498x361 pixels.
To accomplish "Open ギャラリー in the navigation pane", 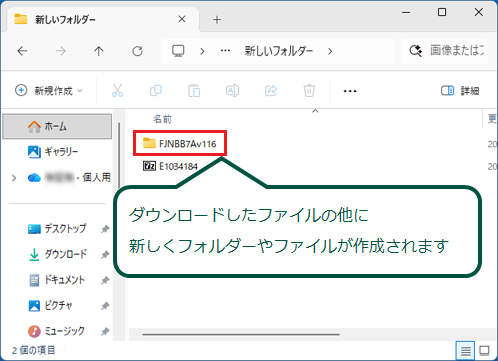I will pyautogui.click(x=53, y=152).
